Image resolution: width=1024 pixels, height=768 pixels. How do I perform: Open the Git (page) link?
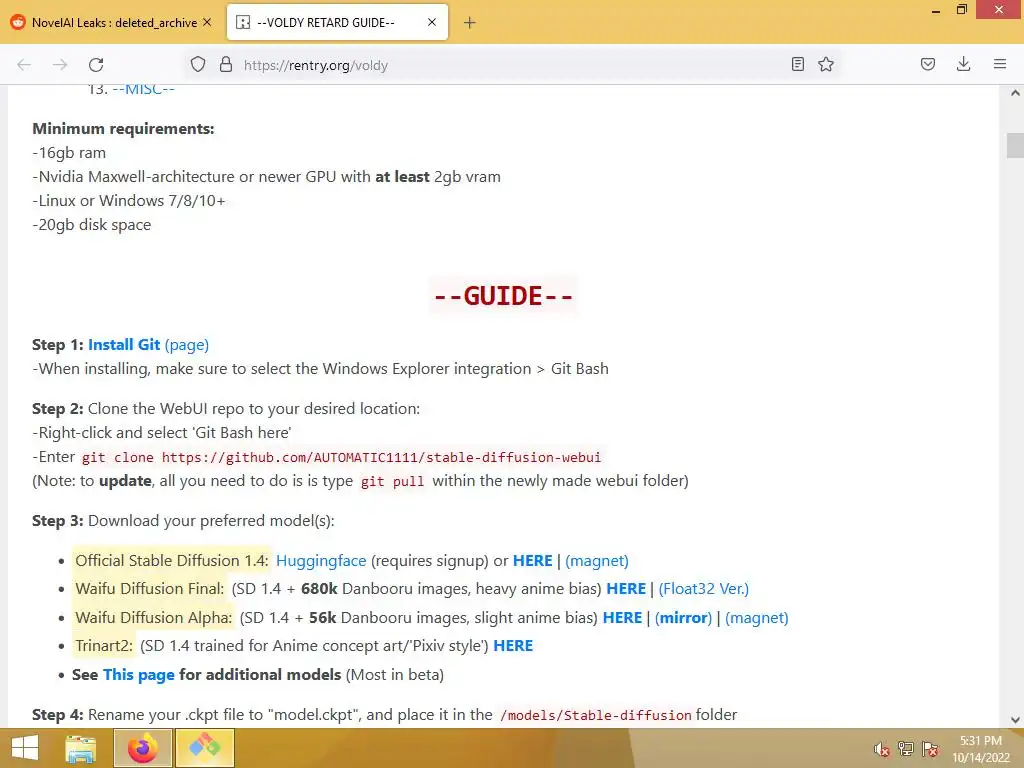tap(187, 345)
